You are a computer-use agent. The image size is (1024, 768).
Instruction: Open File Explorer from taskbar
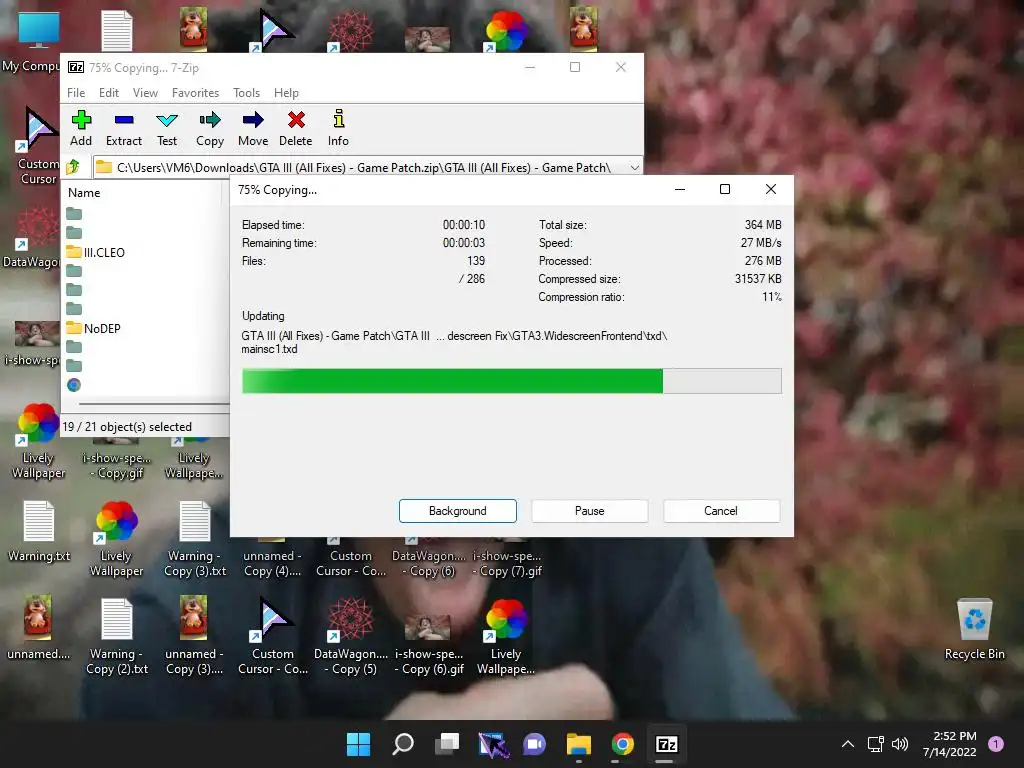[x=579, y=744]
